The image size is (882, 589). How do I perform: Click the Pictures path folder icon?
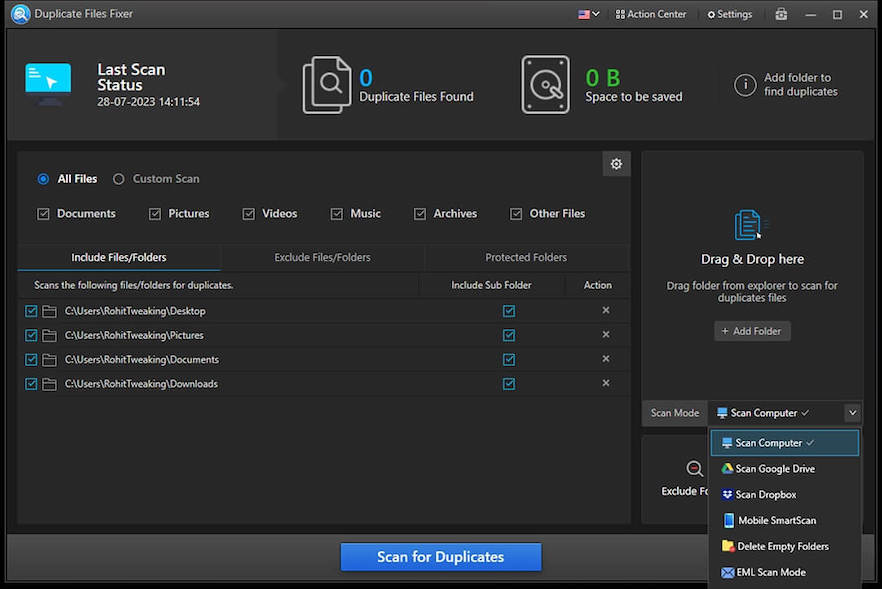click(50, 335)
